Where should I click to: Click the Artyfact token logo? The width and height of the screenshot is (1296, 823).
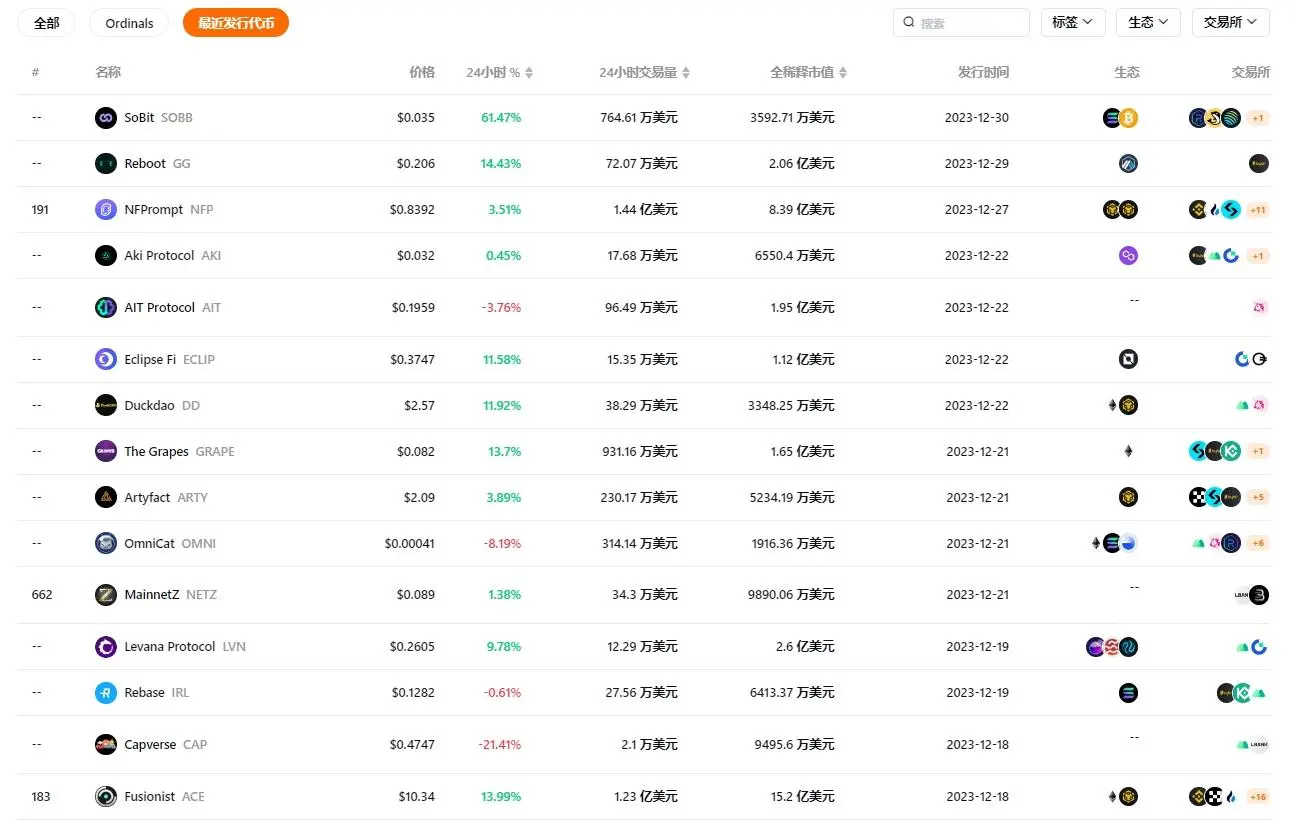coord(106,498)
